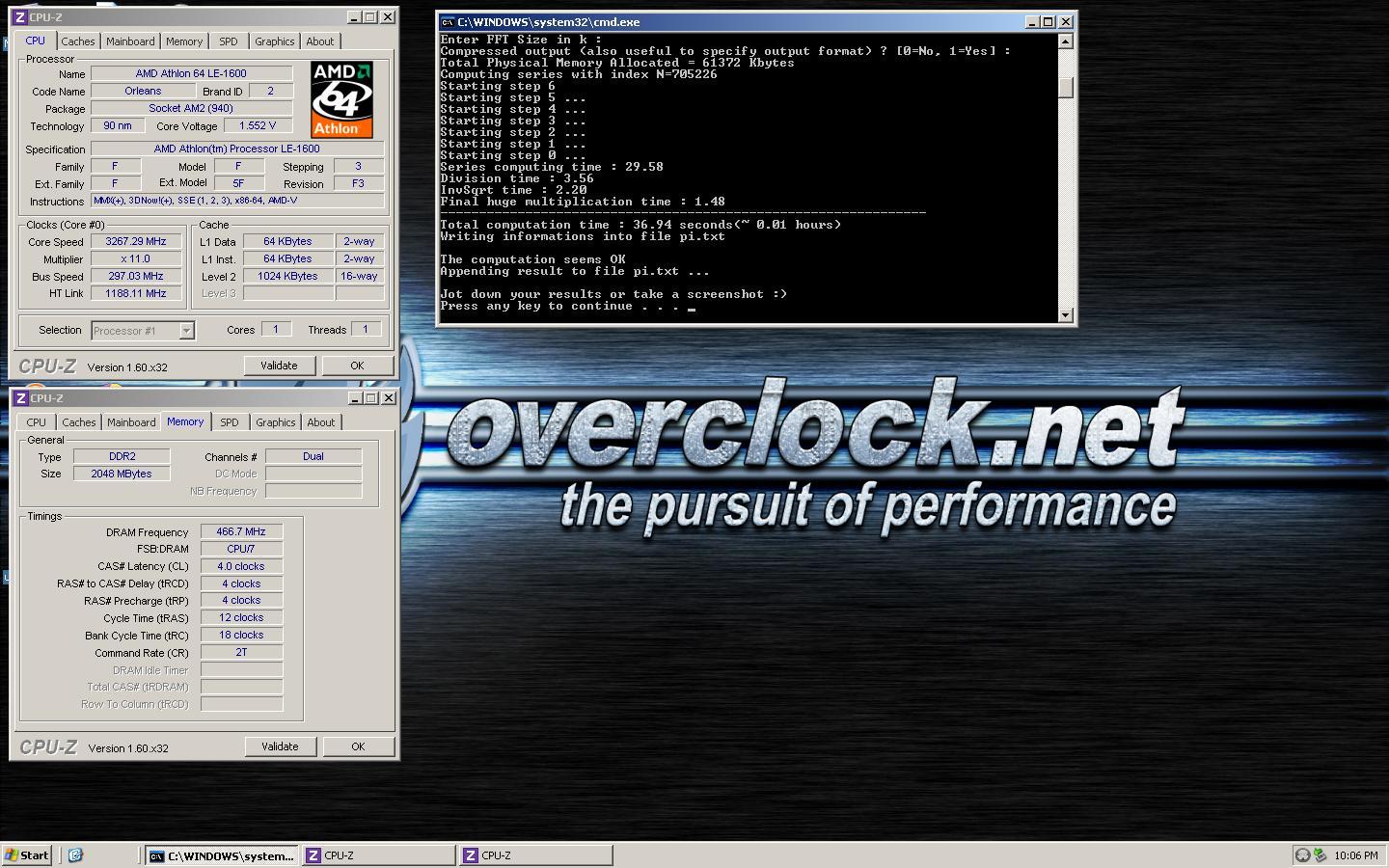Click total computation time line in cmd
The width and height of the screenshot is (1389, 868).
640,225
